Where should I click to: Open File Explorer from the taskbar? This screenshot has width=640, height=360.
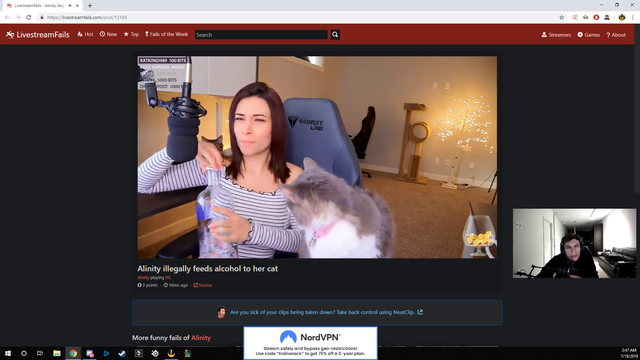click(x=57, y=353)
